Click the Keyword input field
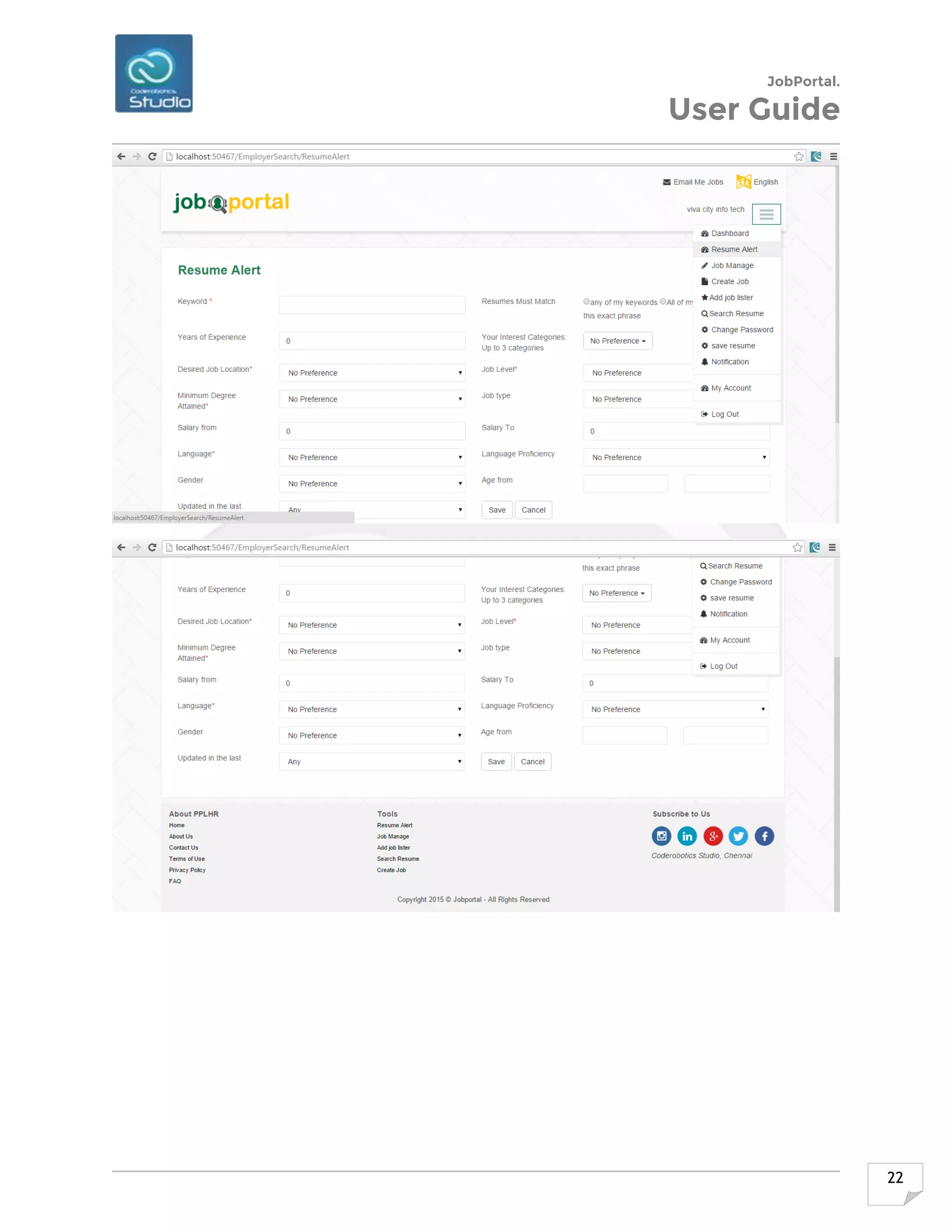Screen dimensions: 952x1232 coord(372,305)
